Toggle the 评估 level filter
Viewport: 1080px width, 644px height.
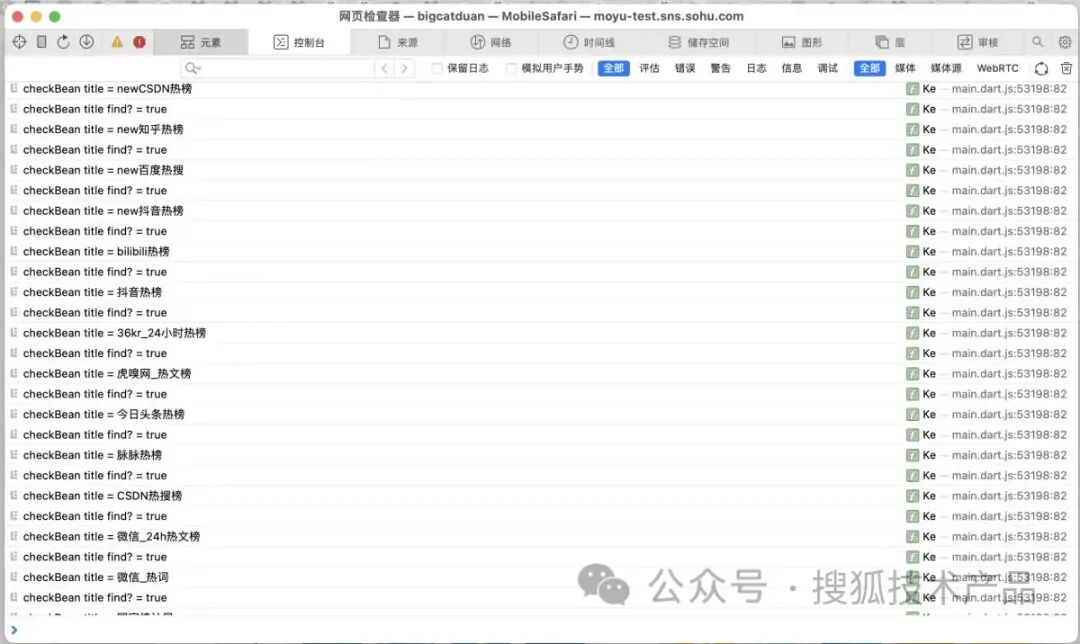650,68
